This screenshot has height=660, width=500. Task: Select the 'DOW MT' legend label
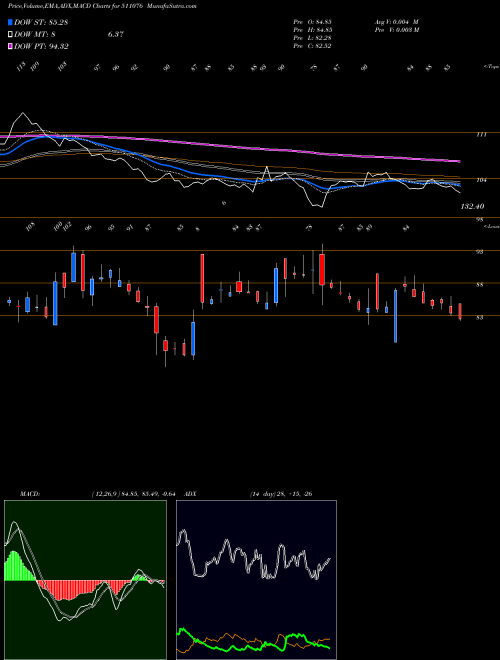pos(33,35)
